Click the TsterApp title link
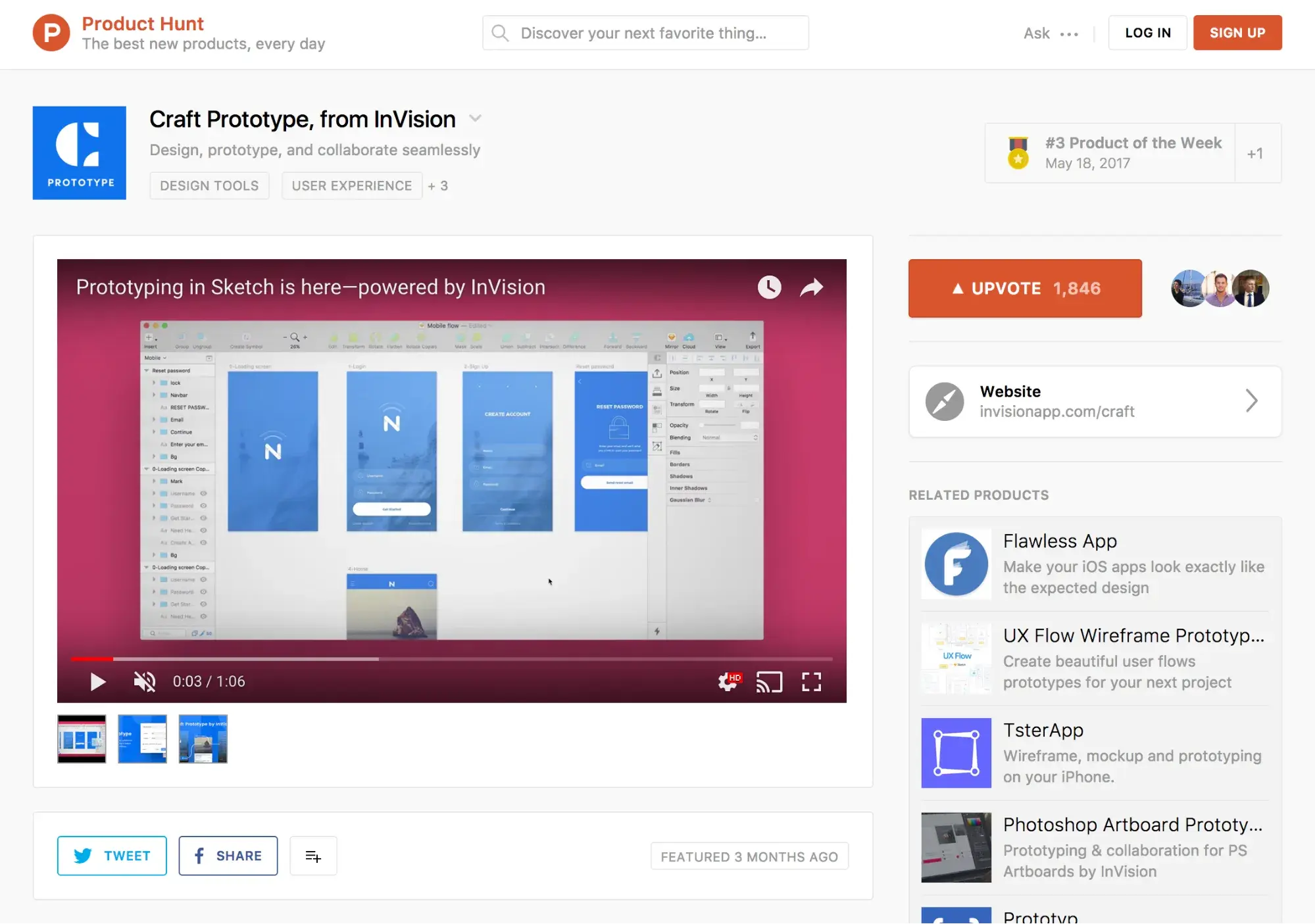The height and width of the screenshot is (924, 1315). pos(1043,731)
